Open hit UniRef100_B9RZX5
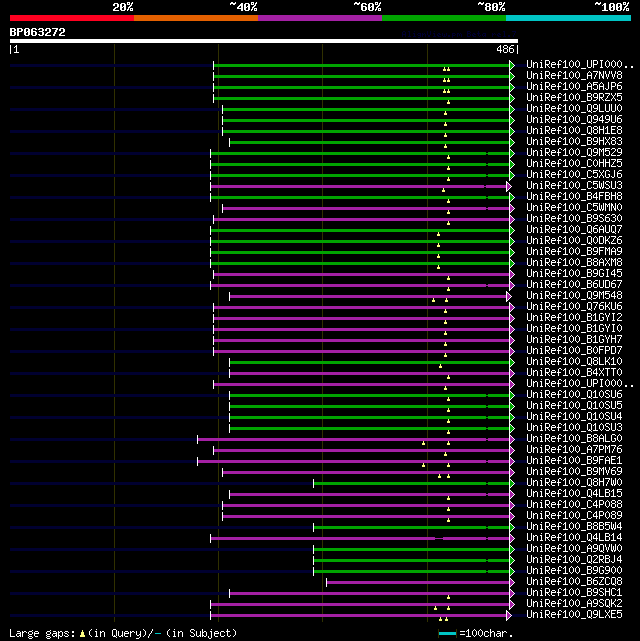Viewport: 640px width, 641px height. click(x=574, y=98)
